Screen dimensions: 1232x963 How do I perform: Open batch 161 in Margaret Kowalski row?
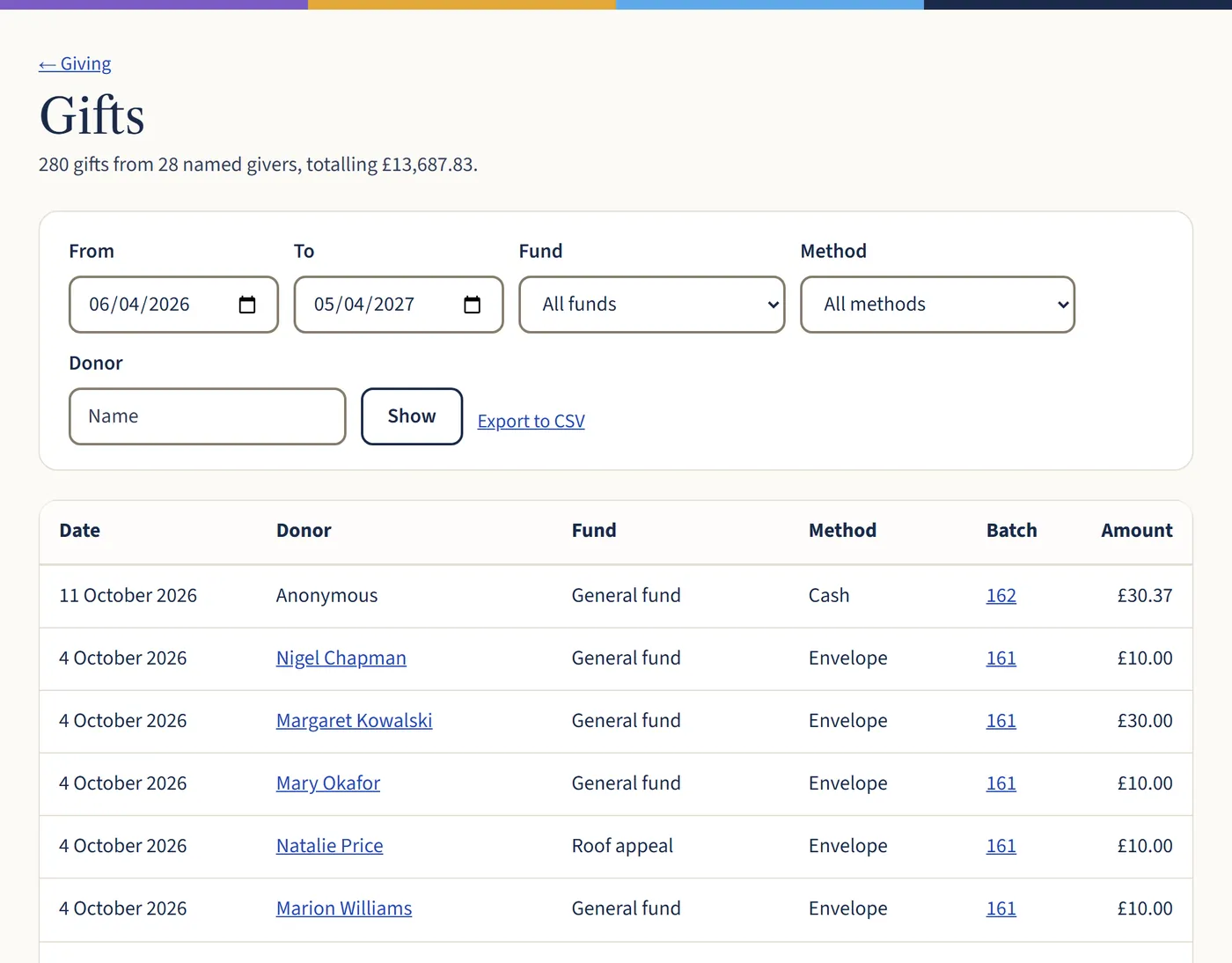(1001, 721)
